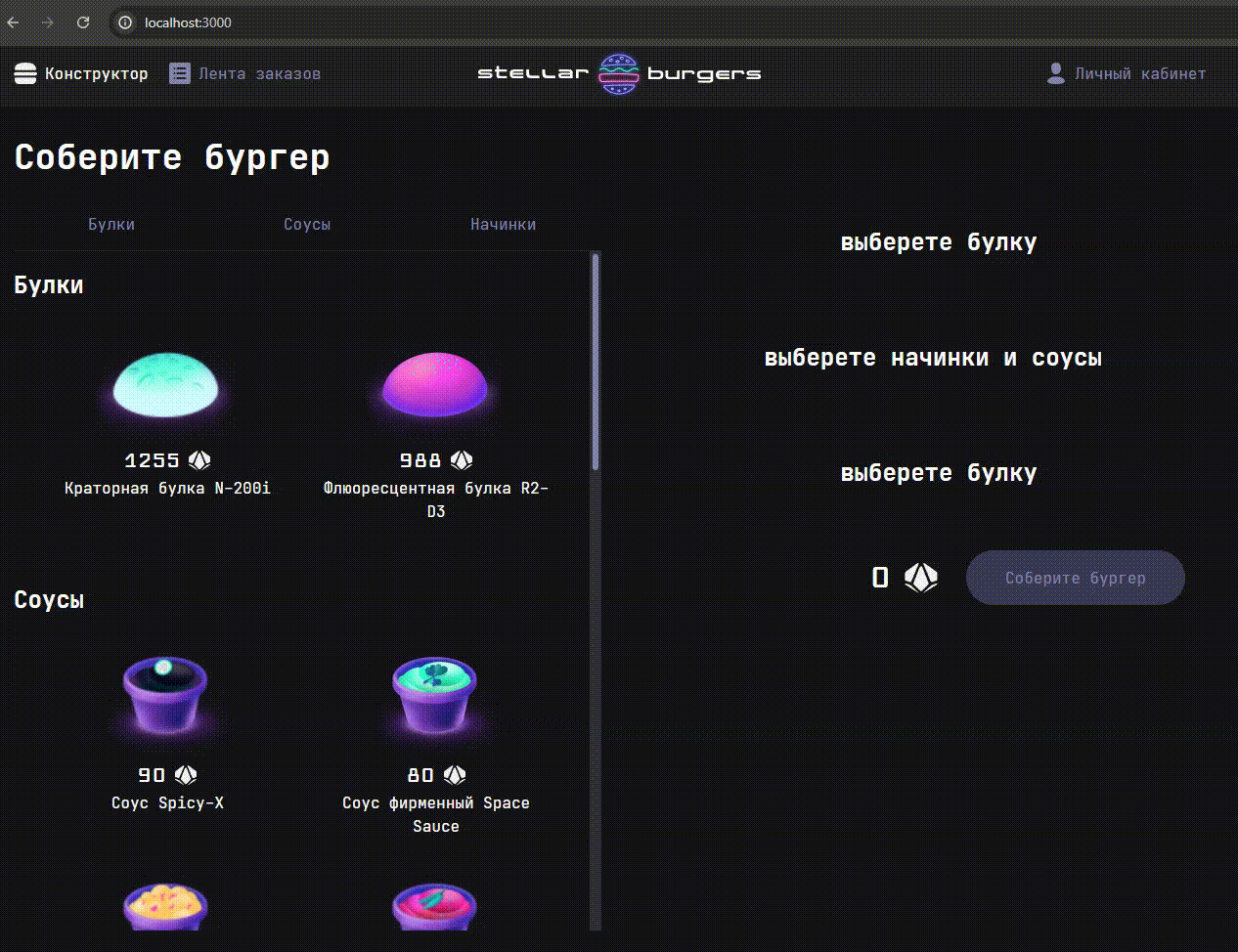Open the Конструктор page
Viewport: 1238px width, 952px height.
tap(81, 73)
